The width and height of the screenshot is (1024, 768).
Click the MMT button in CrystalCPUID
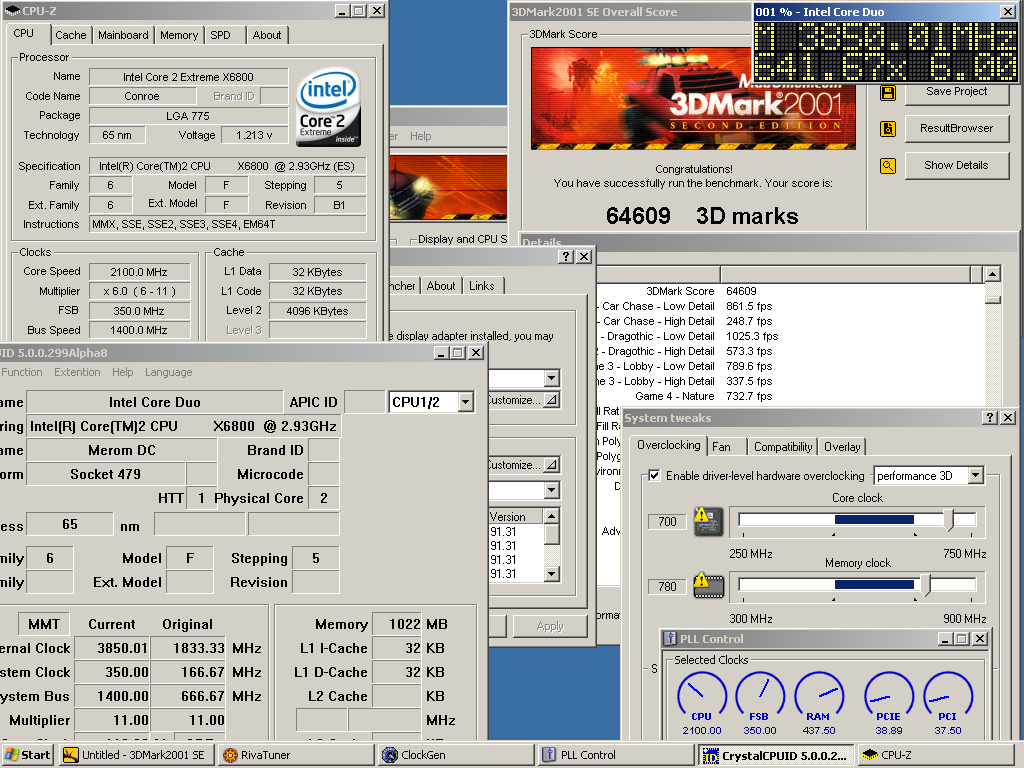pyautogui.click(x=44, y=624)
